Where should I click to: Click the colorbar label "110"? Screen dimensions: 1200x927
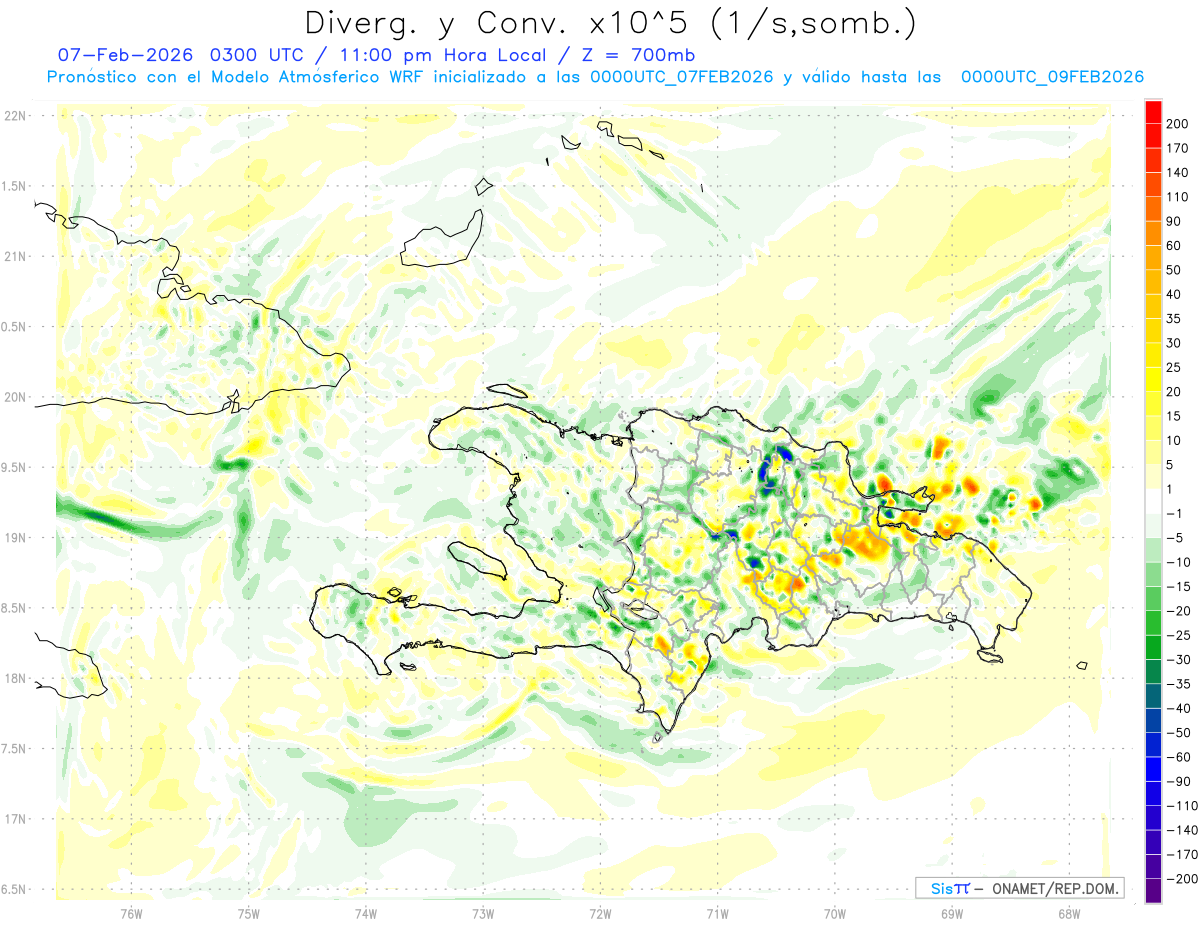[x=1179, y=197]
